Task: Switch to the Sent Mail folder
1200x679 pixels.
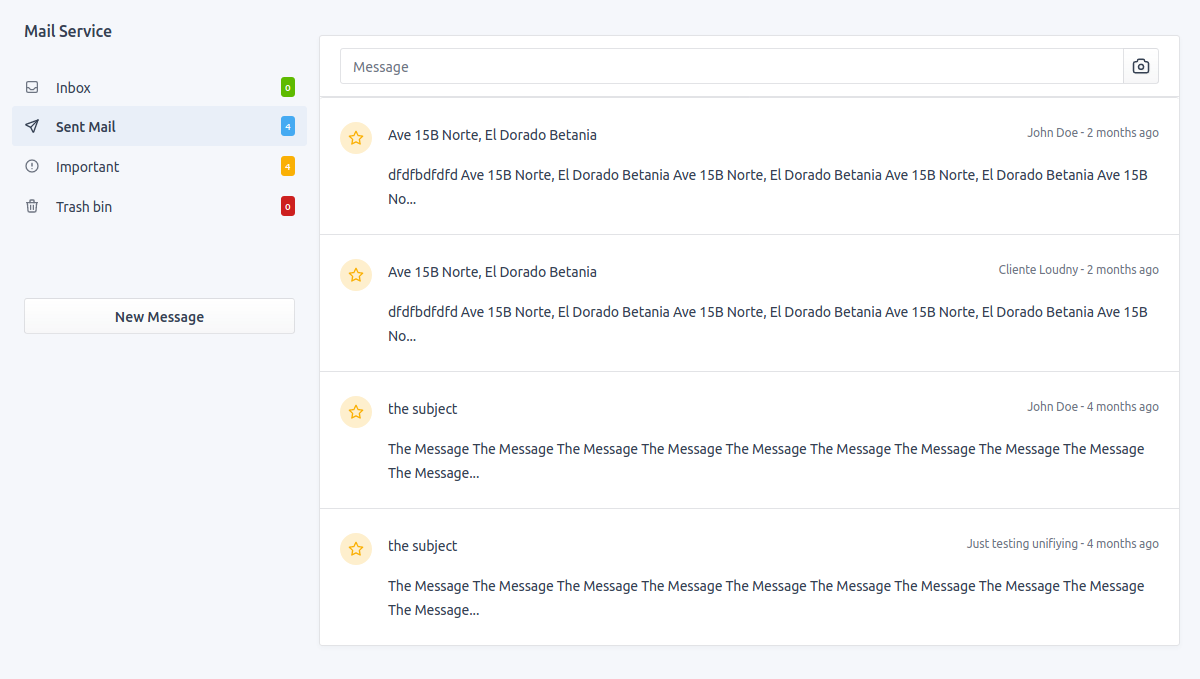Action: [x=86, y=126]
